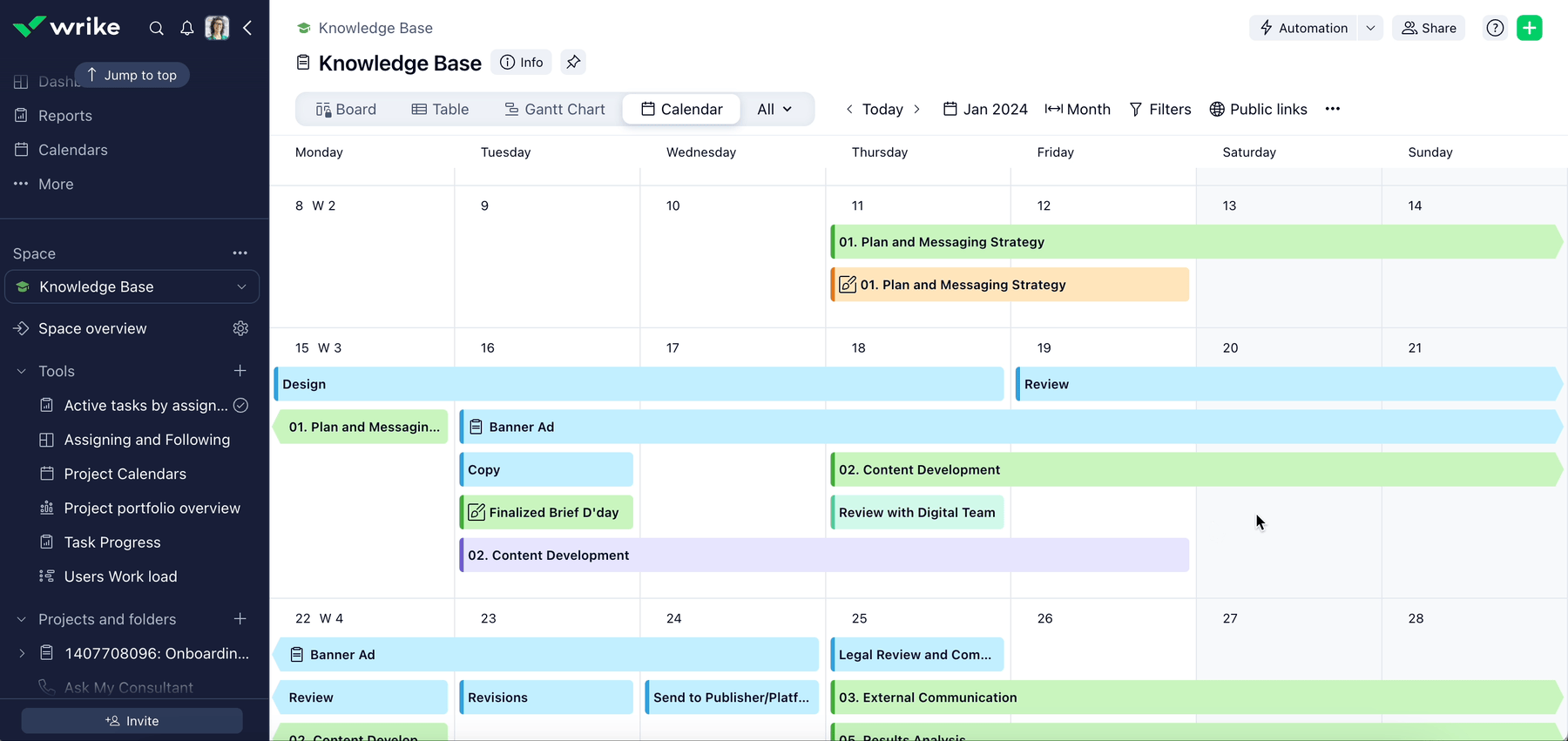Viewport: 1568px width, 741px height.
Task: Switch to the Board tab
Action: pyautogui.click(x=346, y=109)
